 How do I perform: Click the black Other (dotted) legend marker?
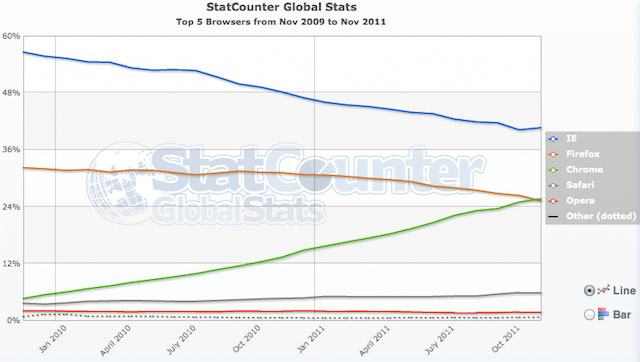[x=553, y=216]
